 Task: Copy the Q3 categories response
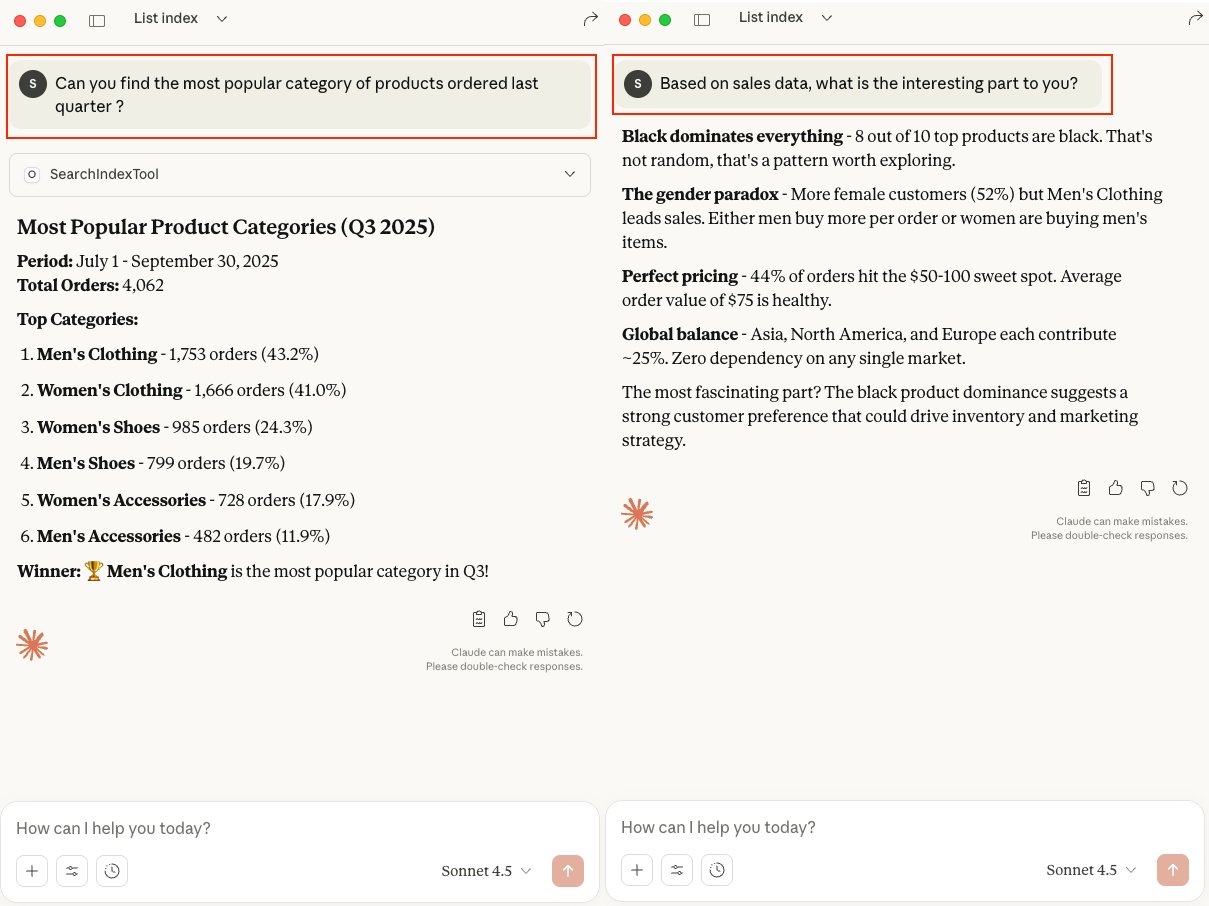pyautogui.click(x=479, y=619)
